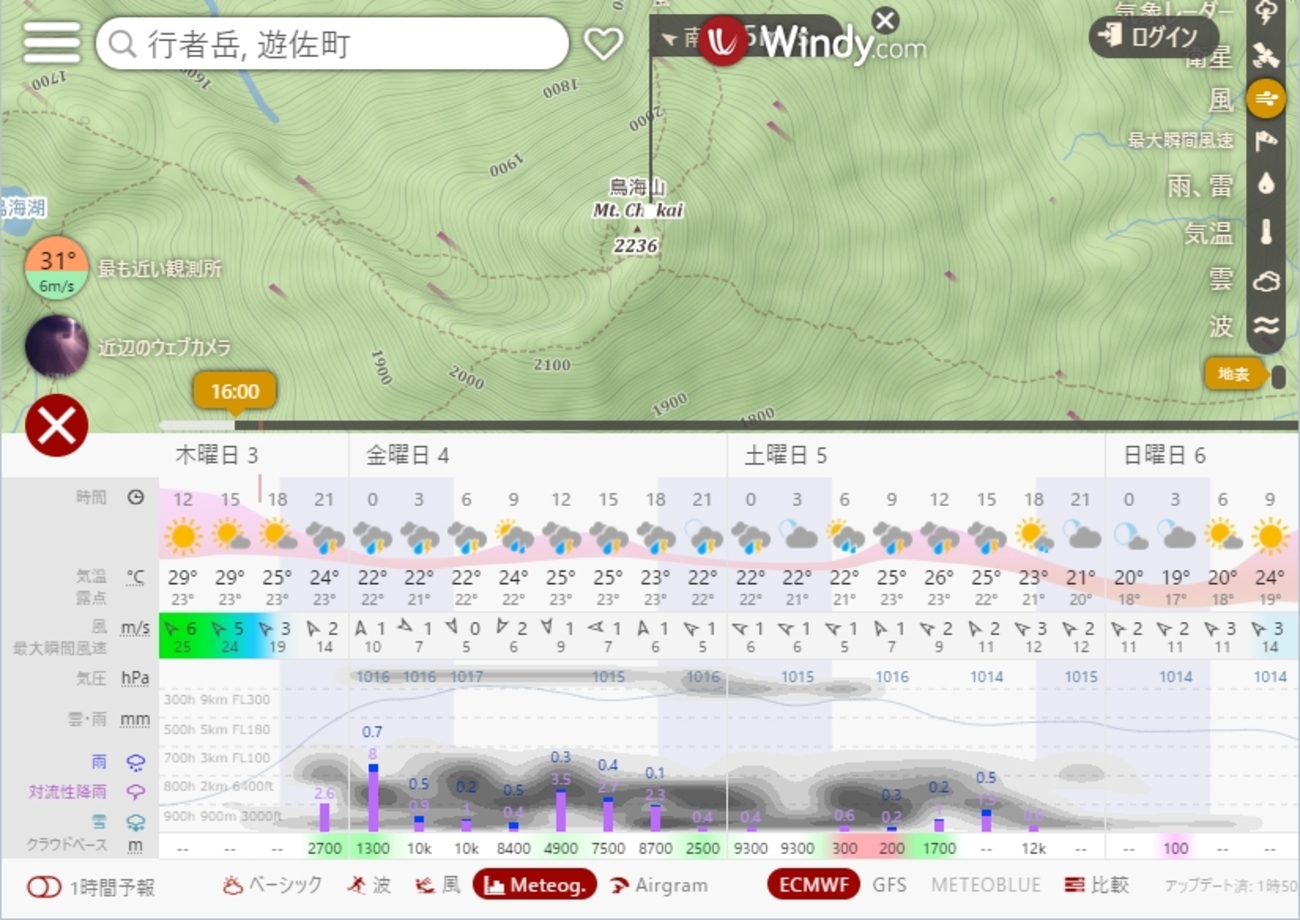
Task: Select the satellite layer icon
Action: (1266, 56)
